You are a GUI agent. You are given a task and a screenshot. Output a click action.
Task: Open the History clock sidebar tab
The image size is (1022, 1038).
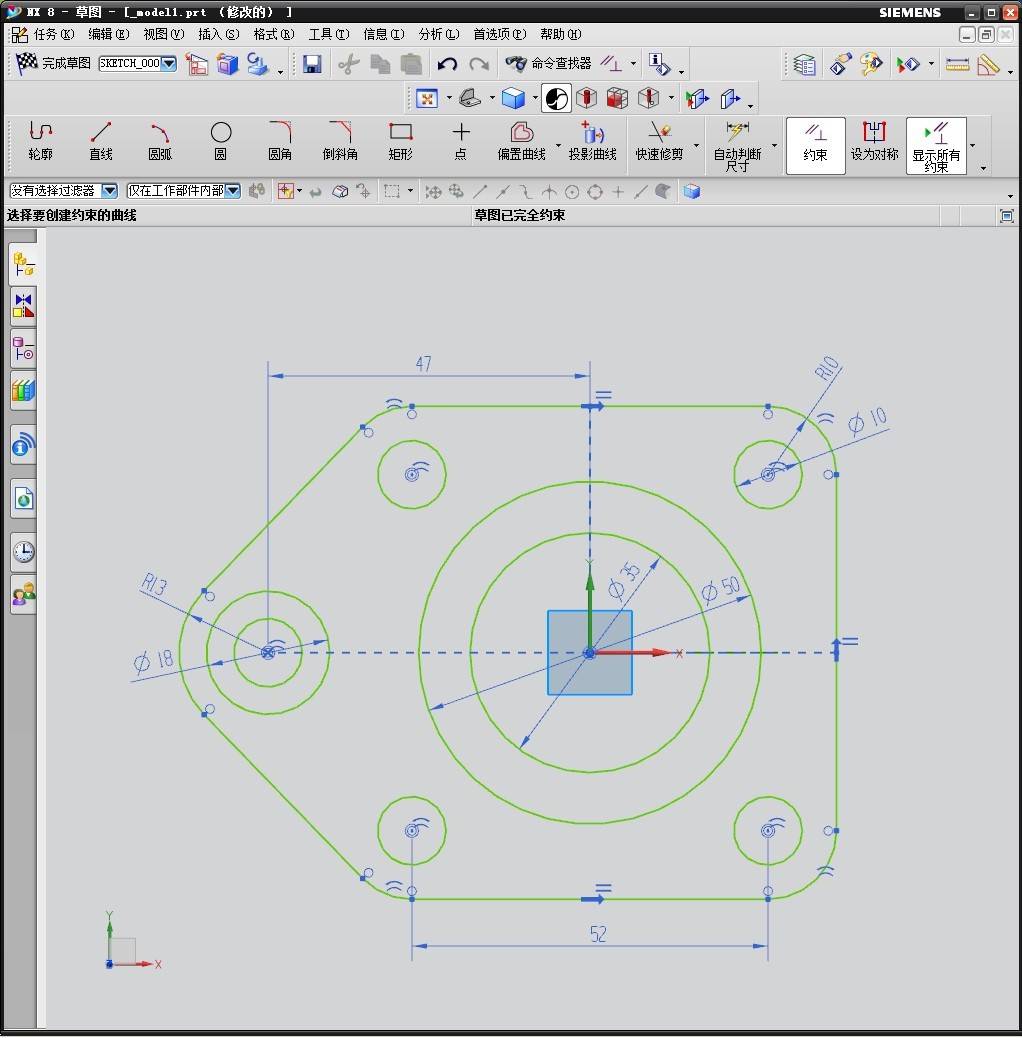coord(23,551)
